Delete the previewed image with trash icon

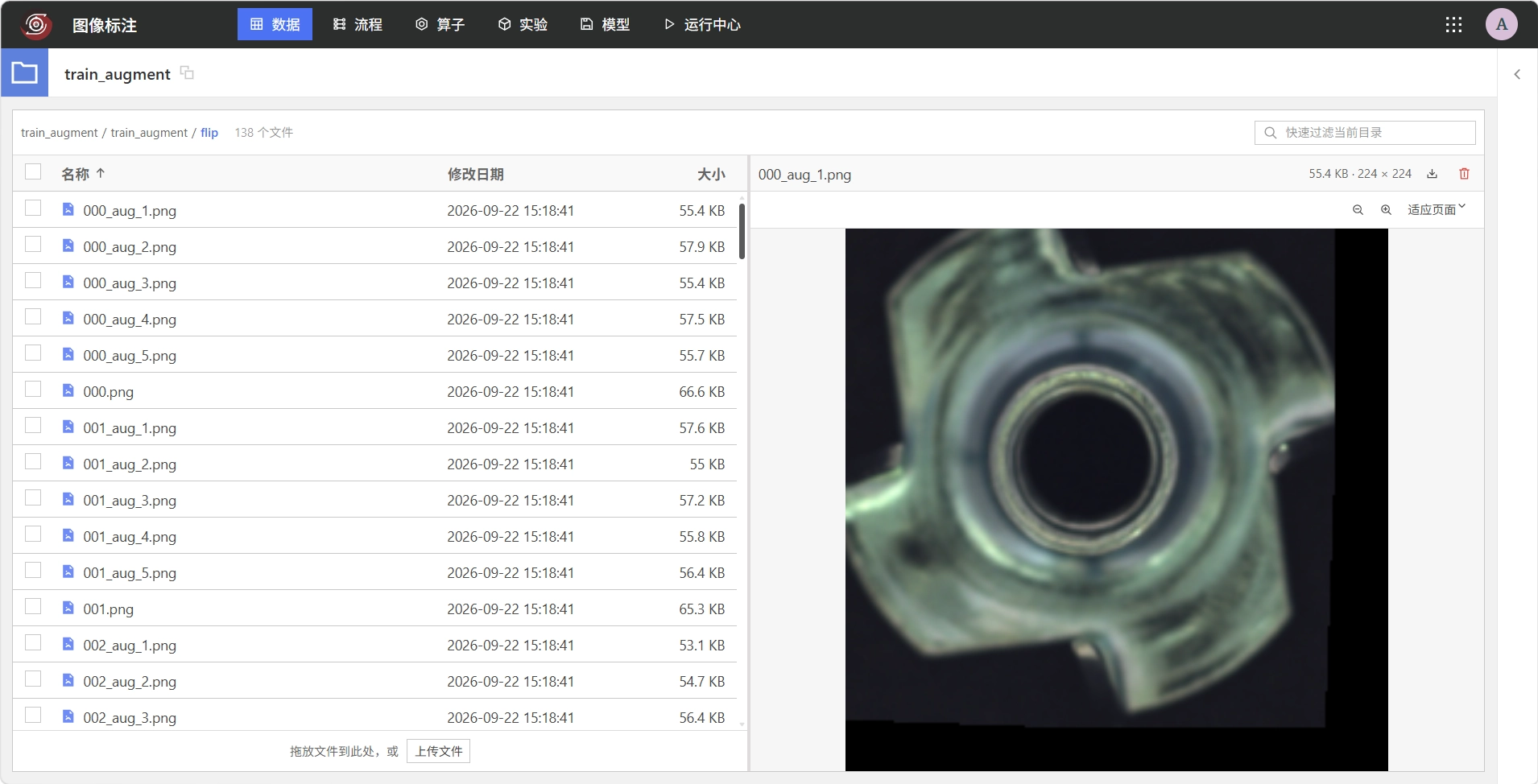pyautogui.click(x=1464, y=174)
